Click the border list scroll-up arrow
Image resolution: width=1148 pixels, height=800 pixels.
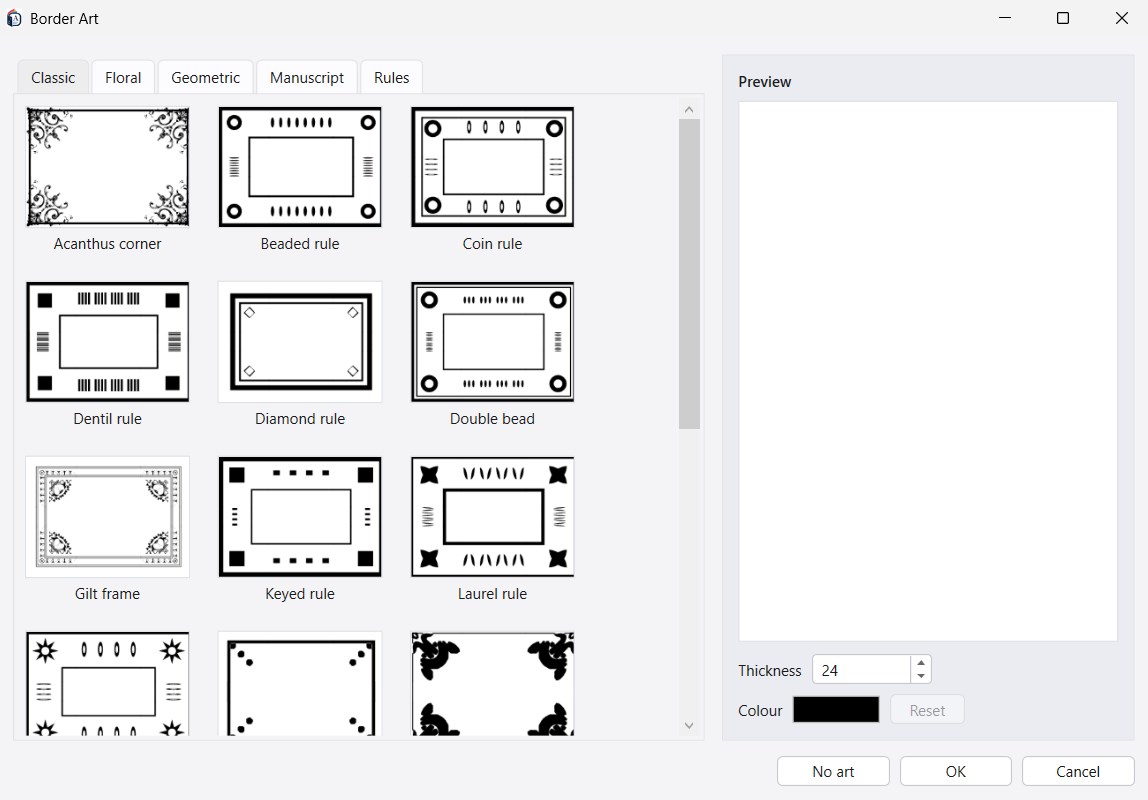tap(689, 110)
